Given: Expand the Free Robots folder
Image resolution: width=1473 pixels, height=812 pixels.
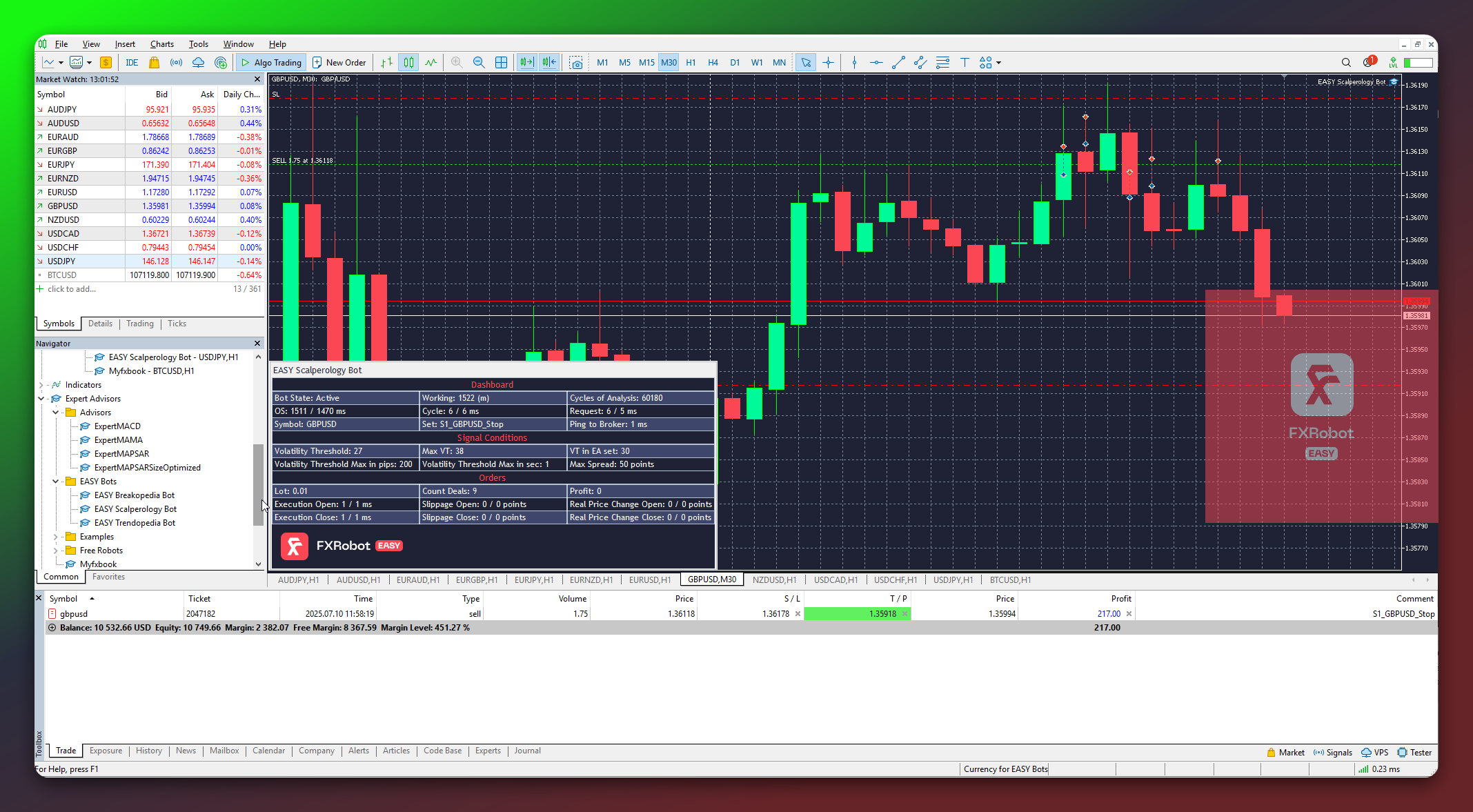Looking at the screenshot, I should click(x=56, y=551).
